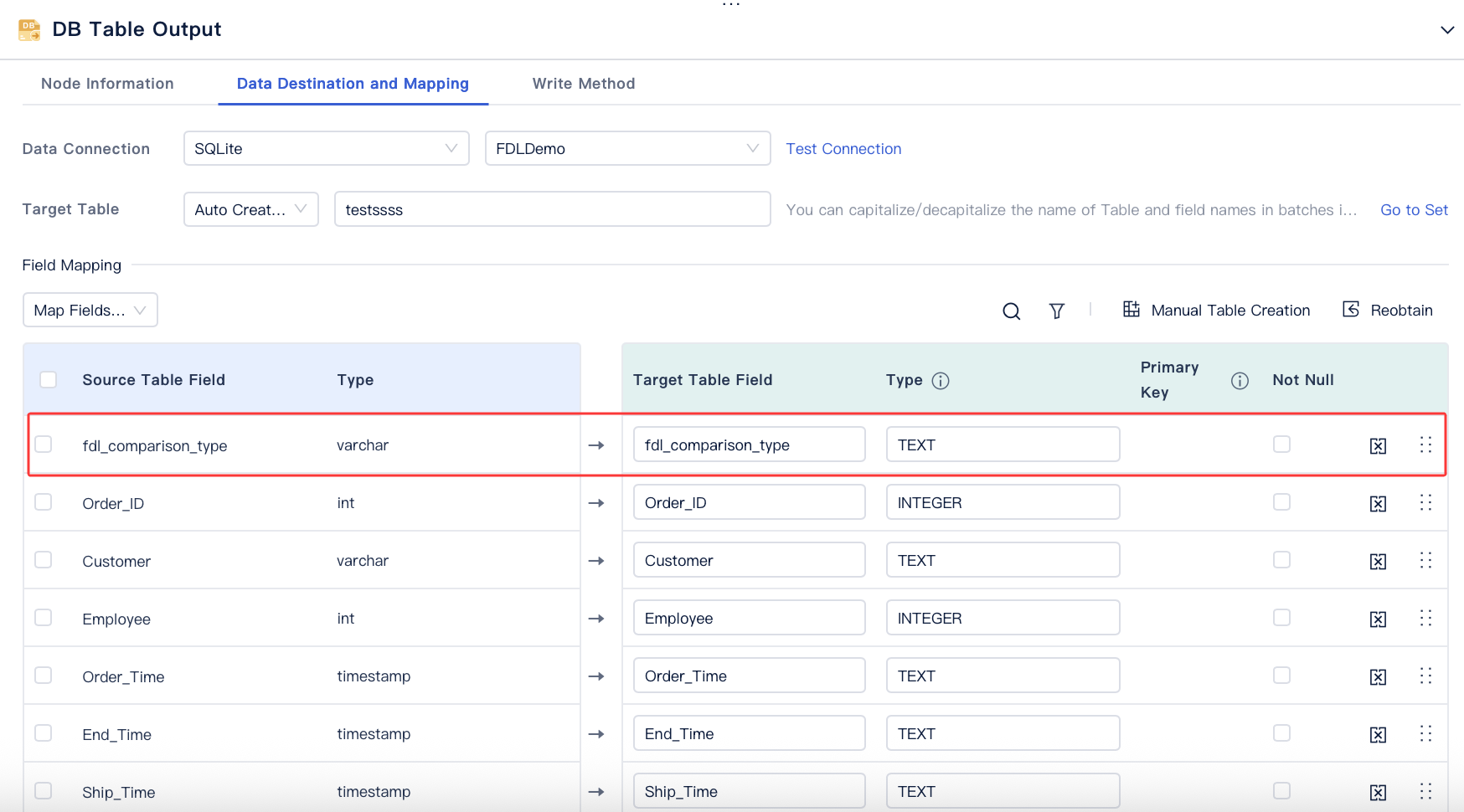This screenshot has width=1464, height=812.
Task: Edit the End_Time target field input
Action: point(750,733)
